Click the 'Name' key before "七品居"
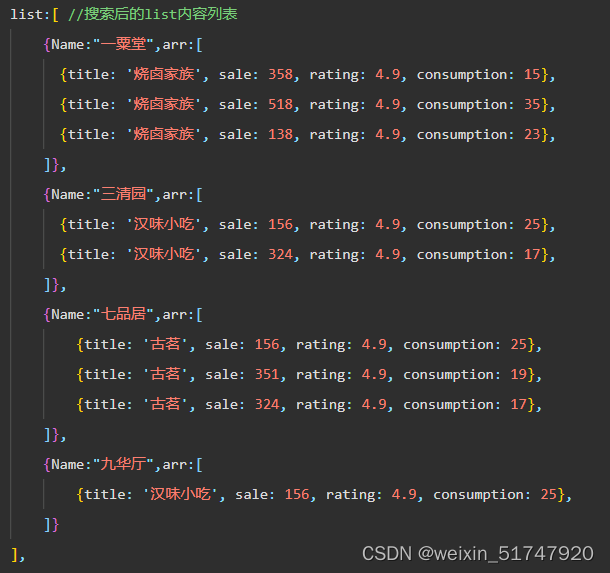 tap(68, 314)
